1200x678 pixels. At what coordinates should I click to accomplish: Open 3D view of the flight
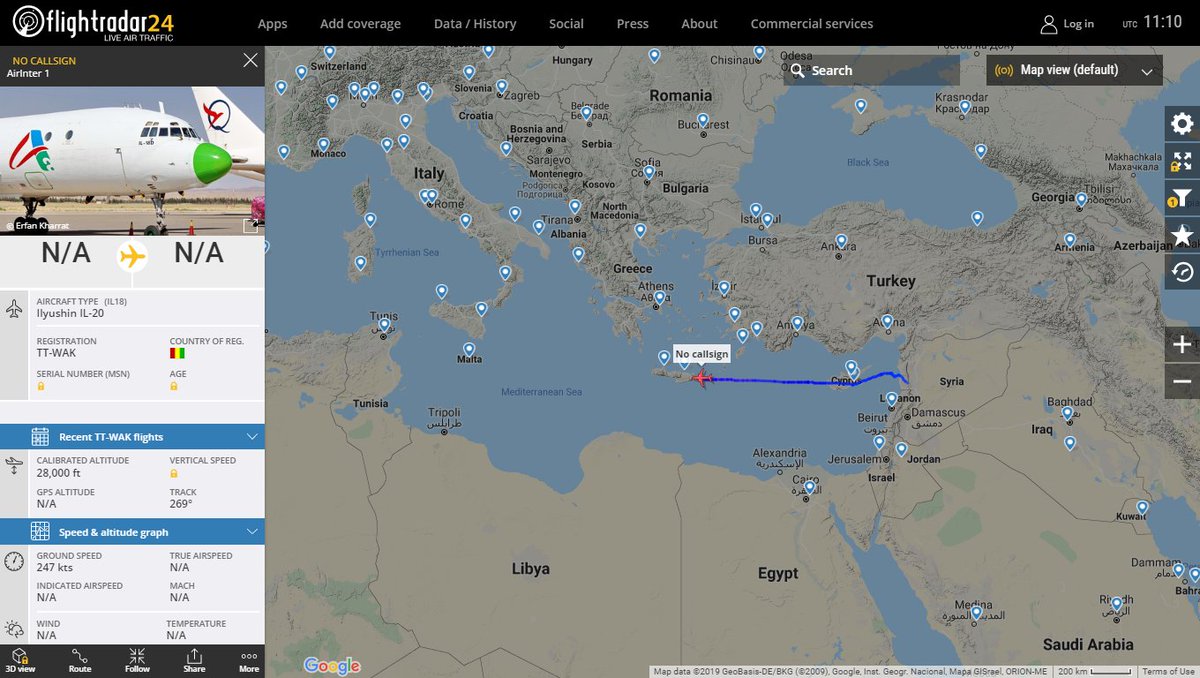tap(20, 660)
